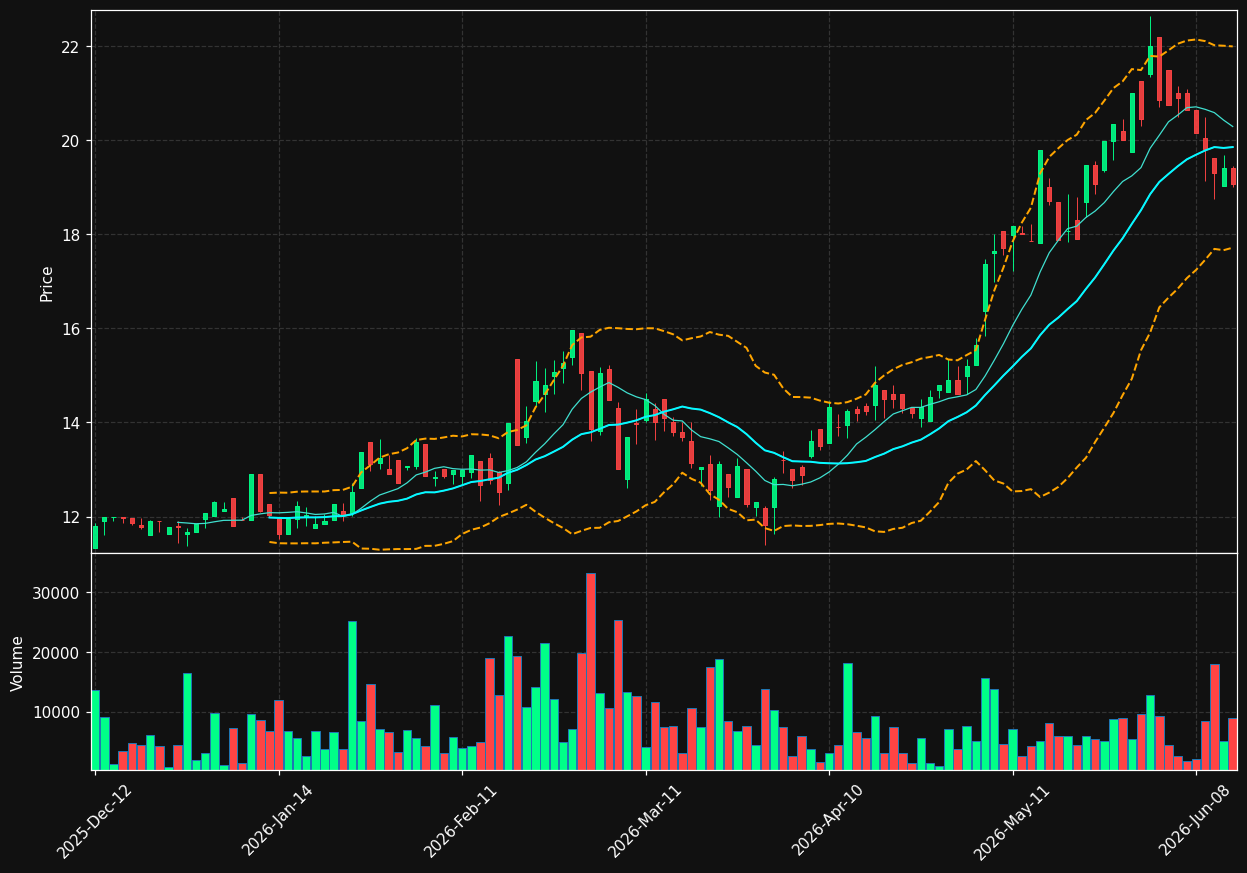Click the 2026-Apr-10 date label

coord(829,820)
